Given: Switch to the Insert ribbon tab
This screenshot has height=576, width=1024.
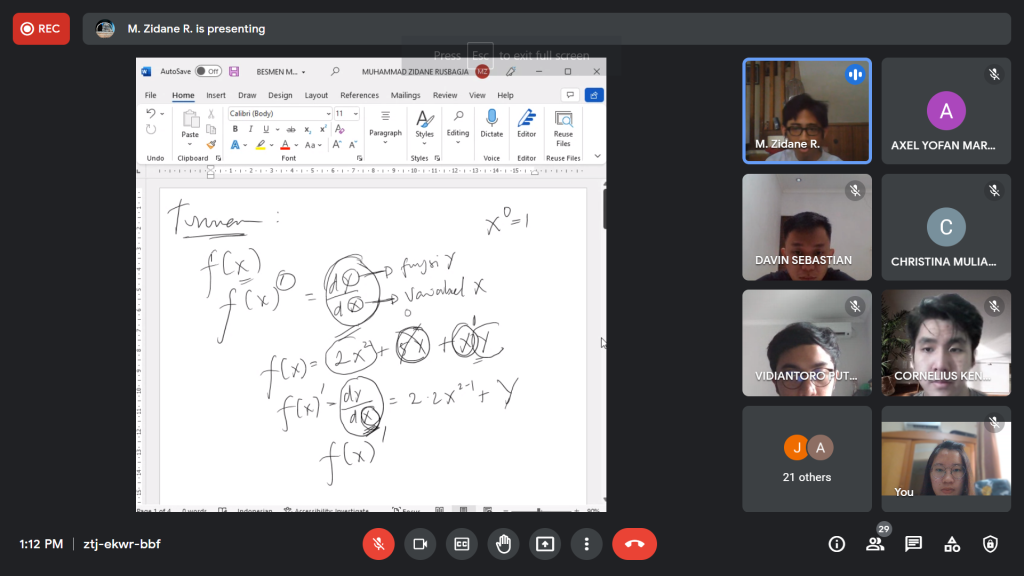Looking at the screenshot, I should click(x=216, y=95).
